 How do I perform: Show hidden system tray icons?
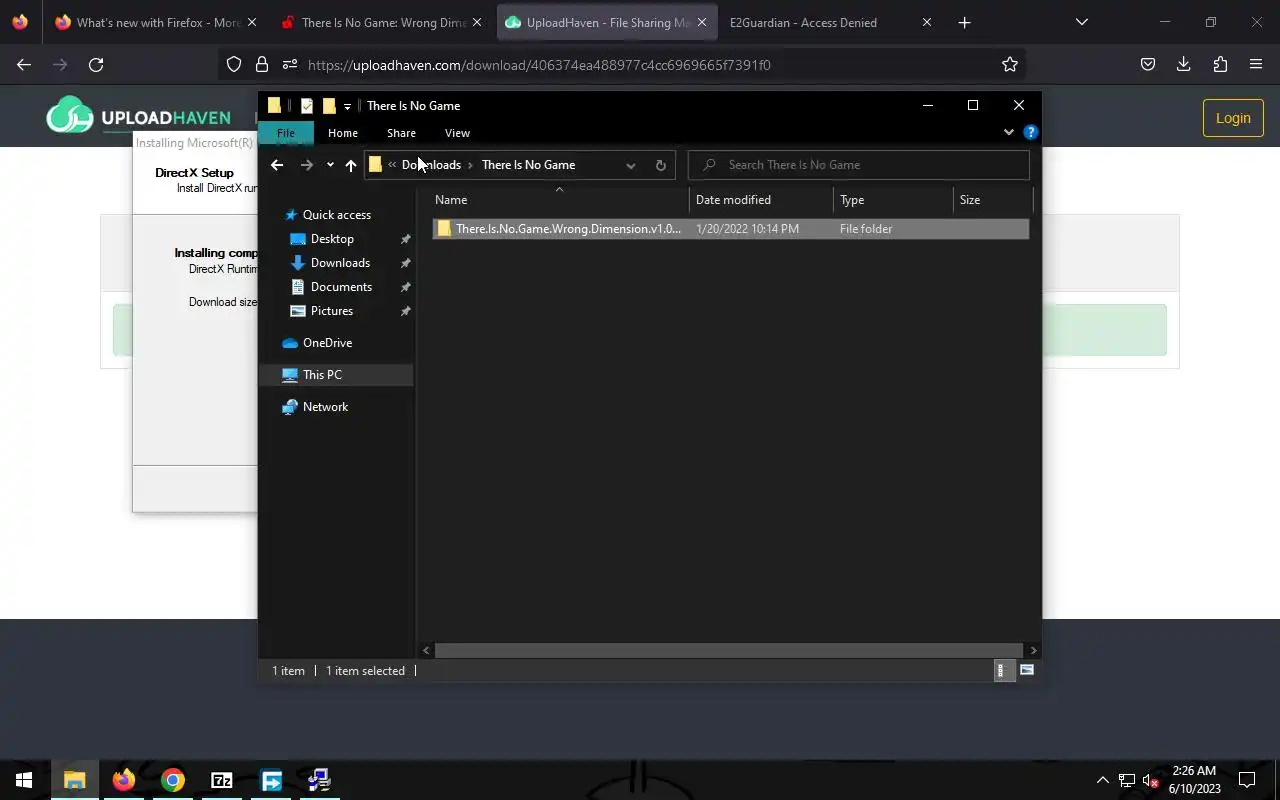point(1103,780)
